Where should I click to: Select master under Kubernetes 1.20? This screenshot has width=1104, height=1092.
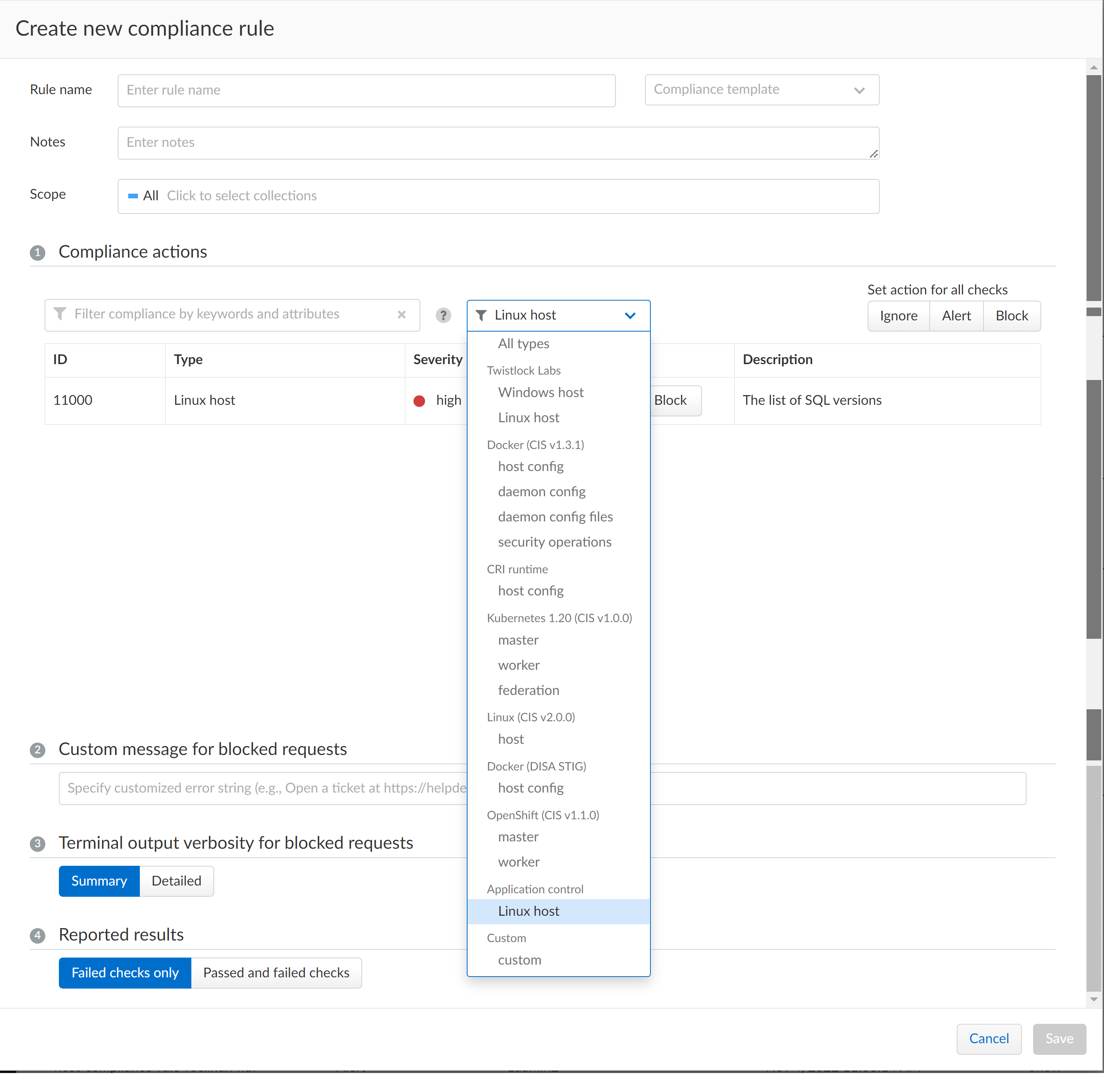[558, 641]
